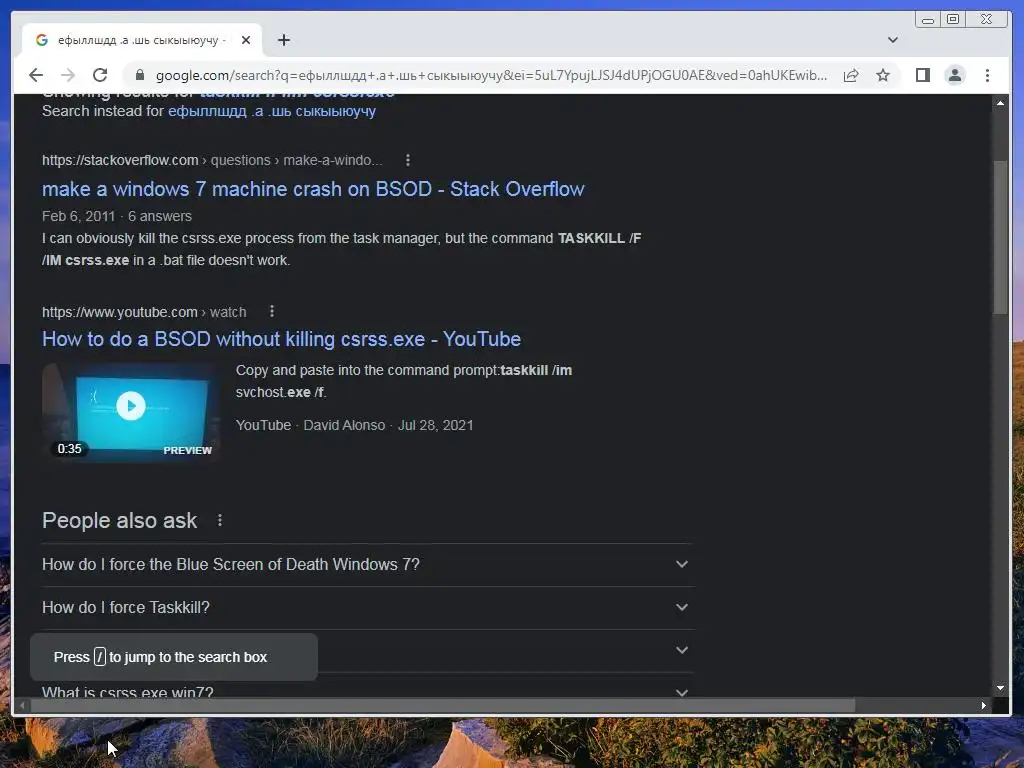The width and height of the screenshot is (1024, 768).
Task: Open the tab search dropdown
Action: coord(893,40)
